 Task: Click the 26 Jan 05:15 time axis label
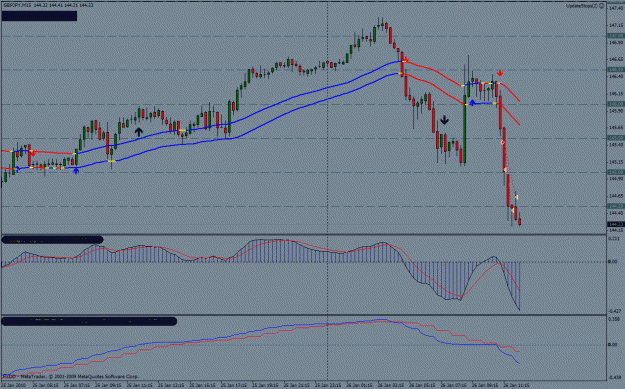422,385
